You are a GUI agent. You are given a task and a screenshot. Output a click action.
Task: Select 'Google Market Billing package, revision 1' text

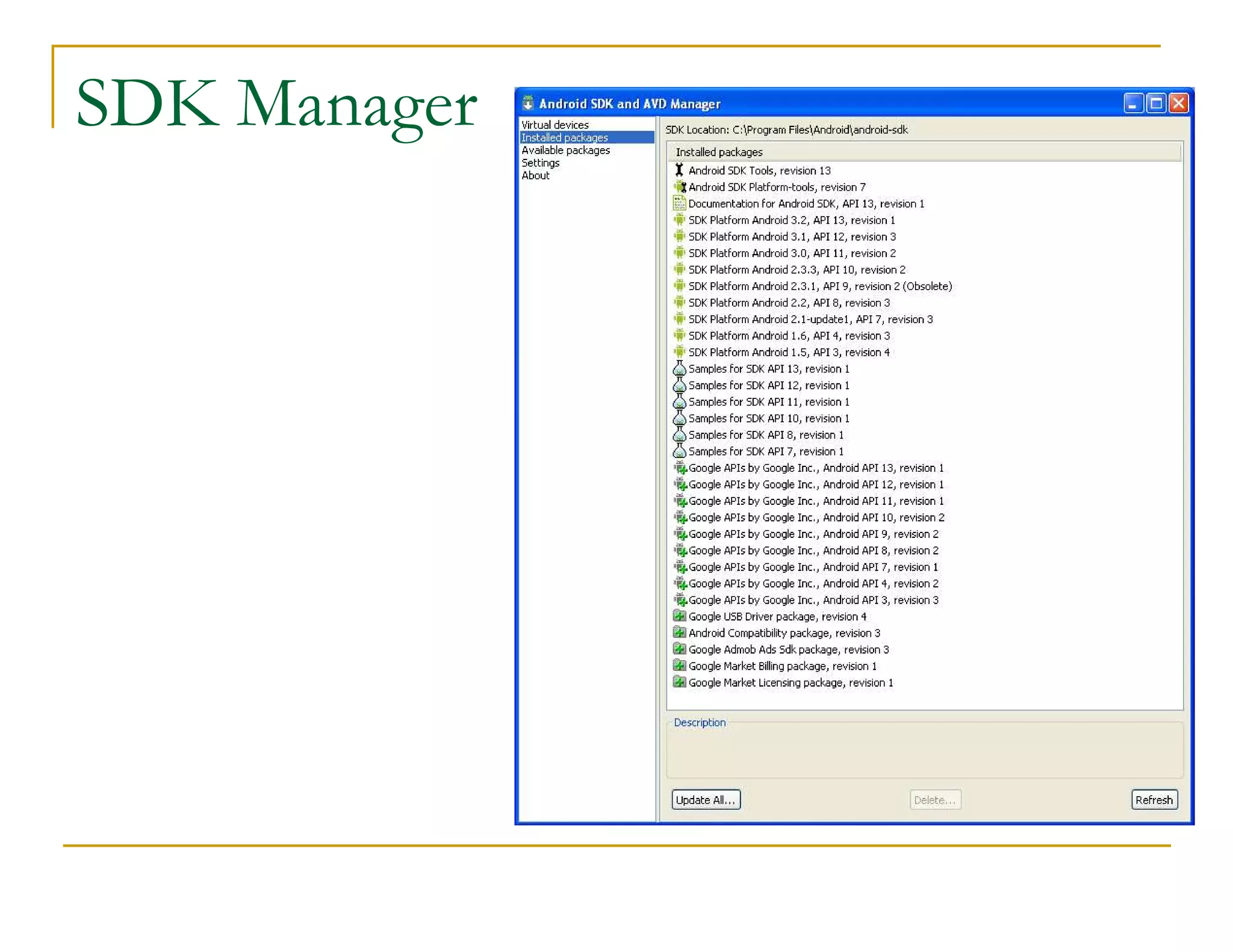783,666
